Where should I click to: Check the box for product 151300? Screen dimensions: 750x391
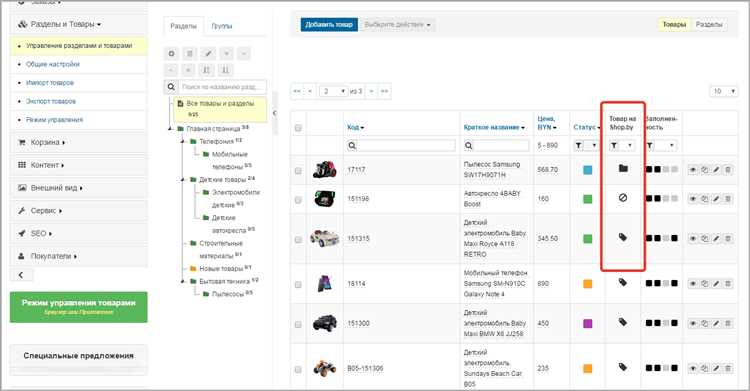pyautogui.click(x=298, y=324)
